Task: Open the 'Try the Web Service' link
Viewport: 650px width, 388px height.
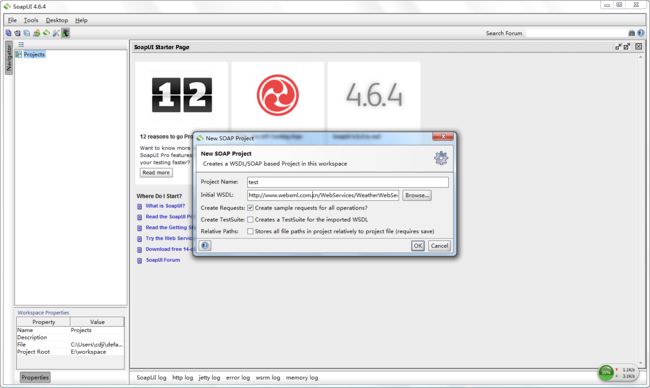Action: [169, 238]
